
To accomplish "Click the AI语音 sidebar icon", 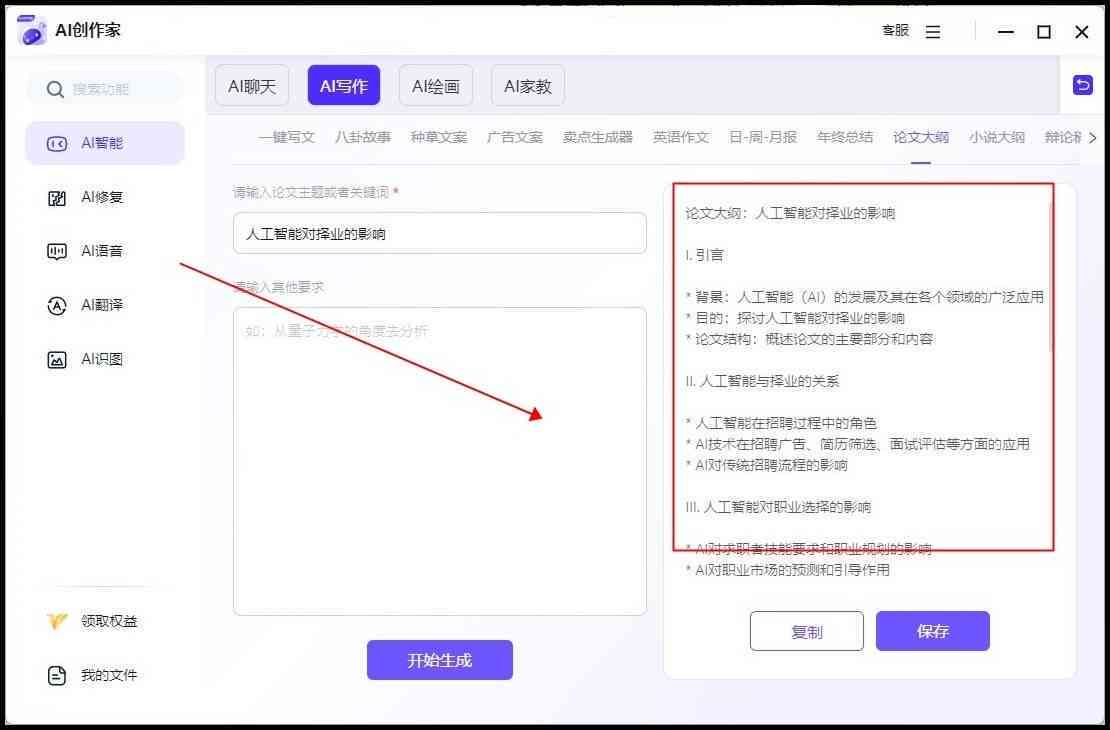I will 57,251.
